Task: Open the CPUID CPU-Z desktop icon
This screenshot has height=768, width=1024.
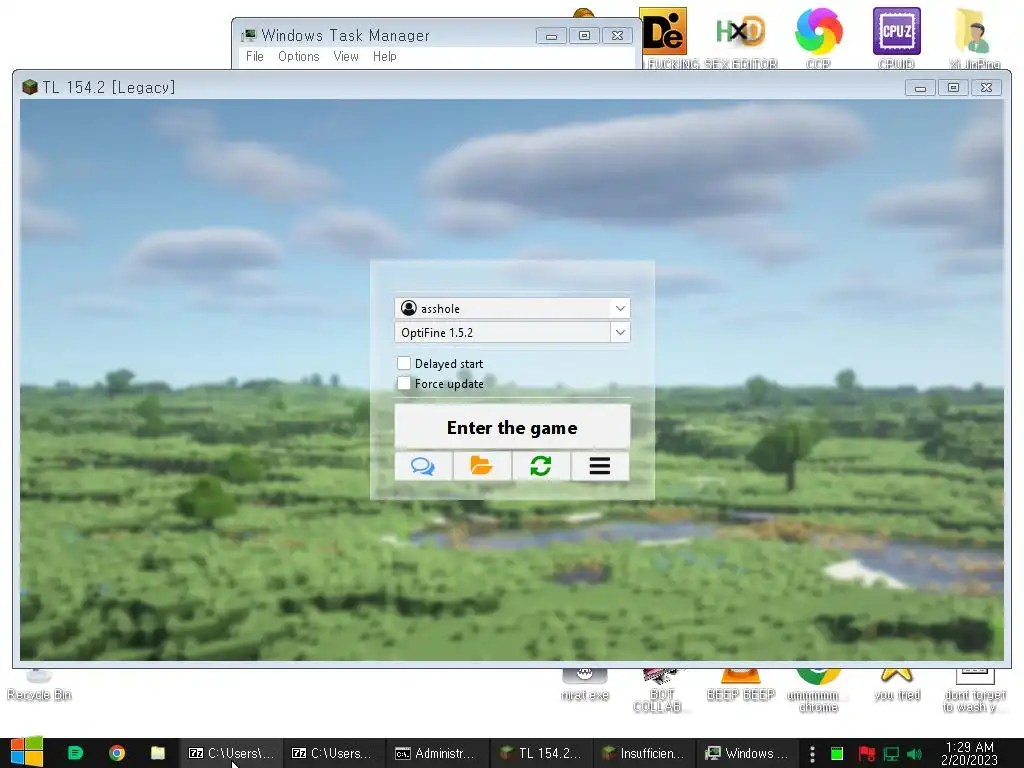Action: click(x=896, y=38)
